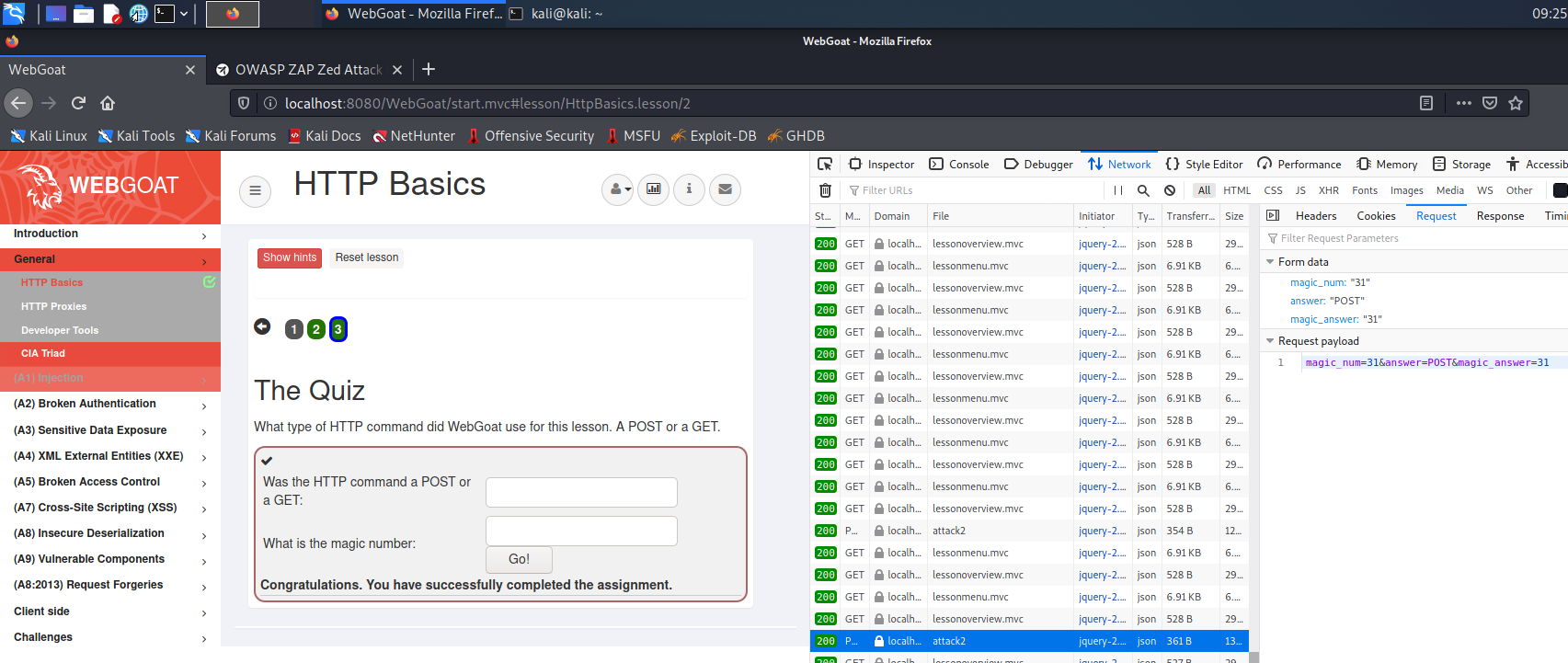Open network search magnifier icon
The image size is (1568, 663).
click(x=1143, y=190)
